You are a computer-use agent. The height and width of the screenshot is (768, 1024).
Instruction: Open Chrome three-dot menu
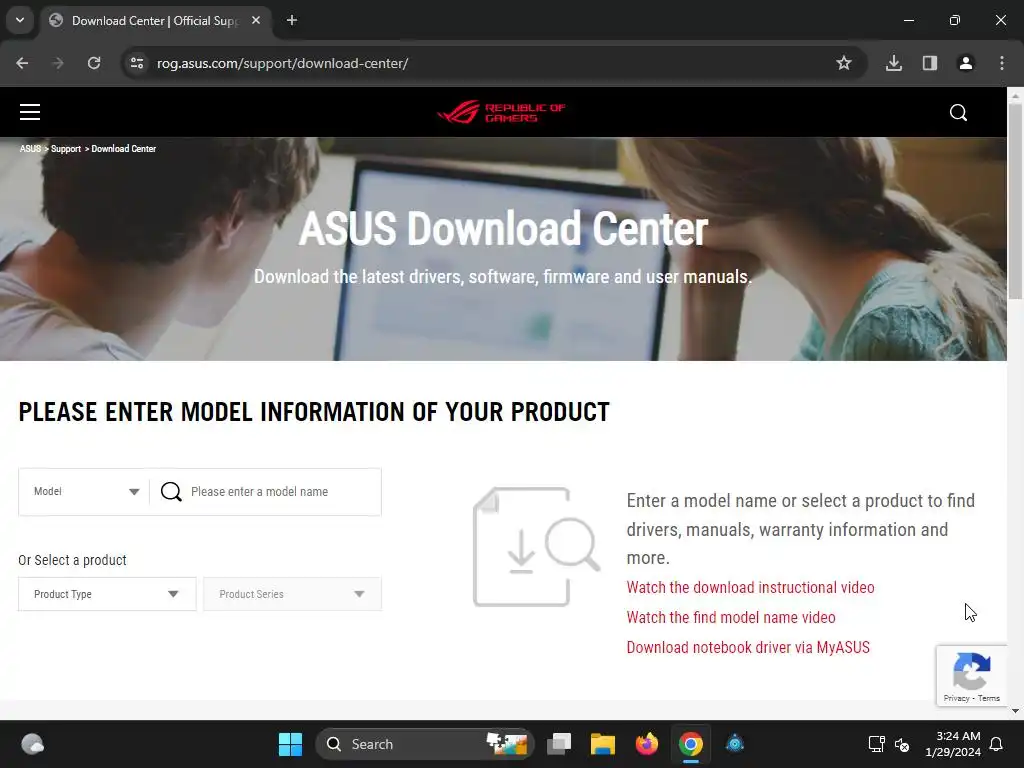point(1002,63)
